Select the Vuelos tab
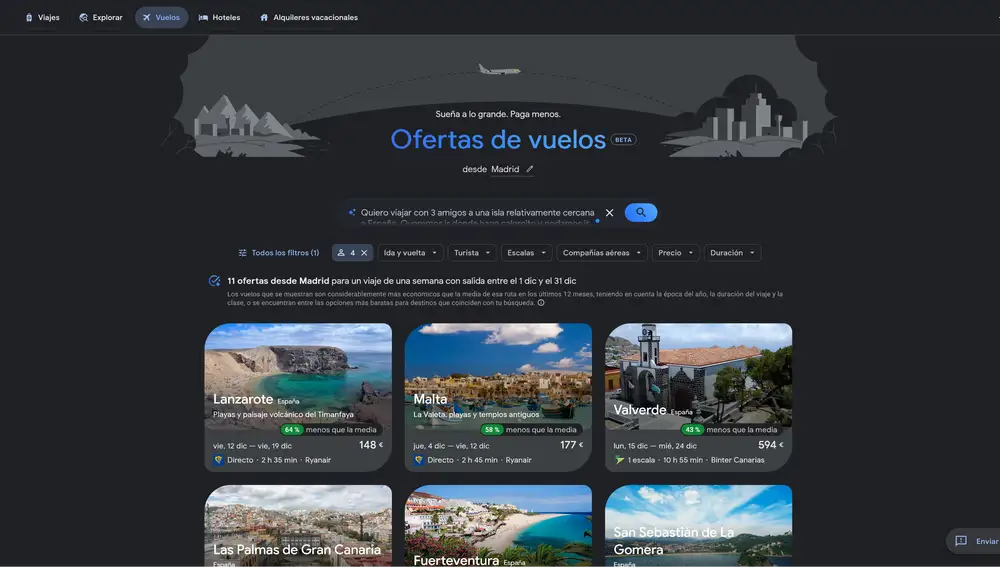Viewport: 1000px width, 567px height. (x=161, y=17)
